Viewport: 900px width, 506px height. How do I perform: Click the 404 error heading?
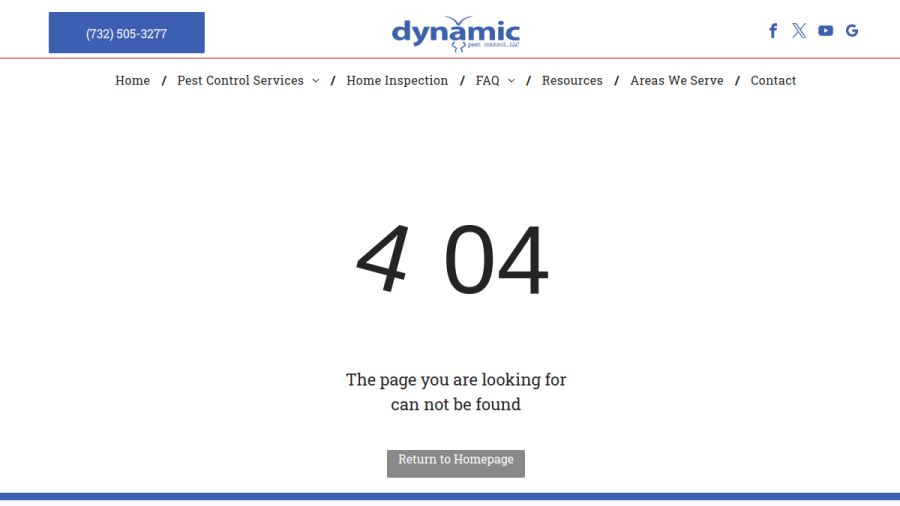(452, 259)
